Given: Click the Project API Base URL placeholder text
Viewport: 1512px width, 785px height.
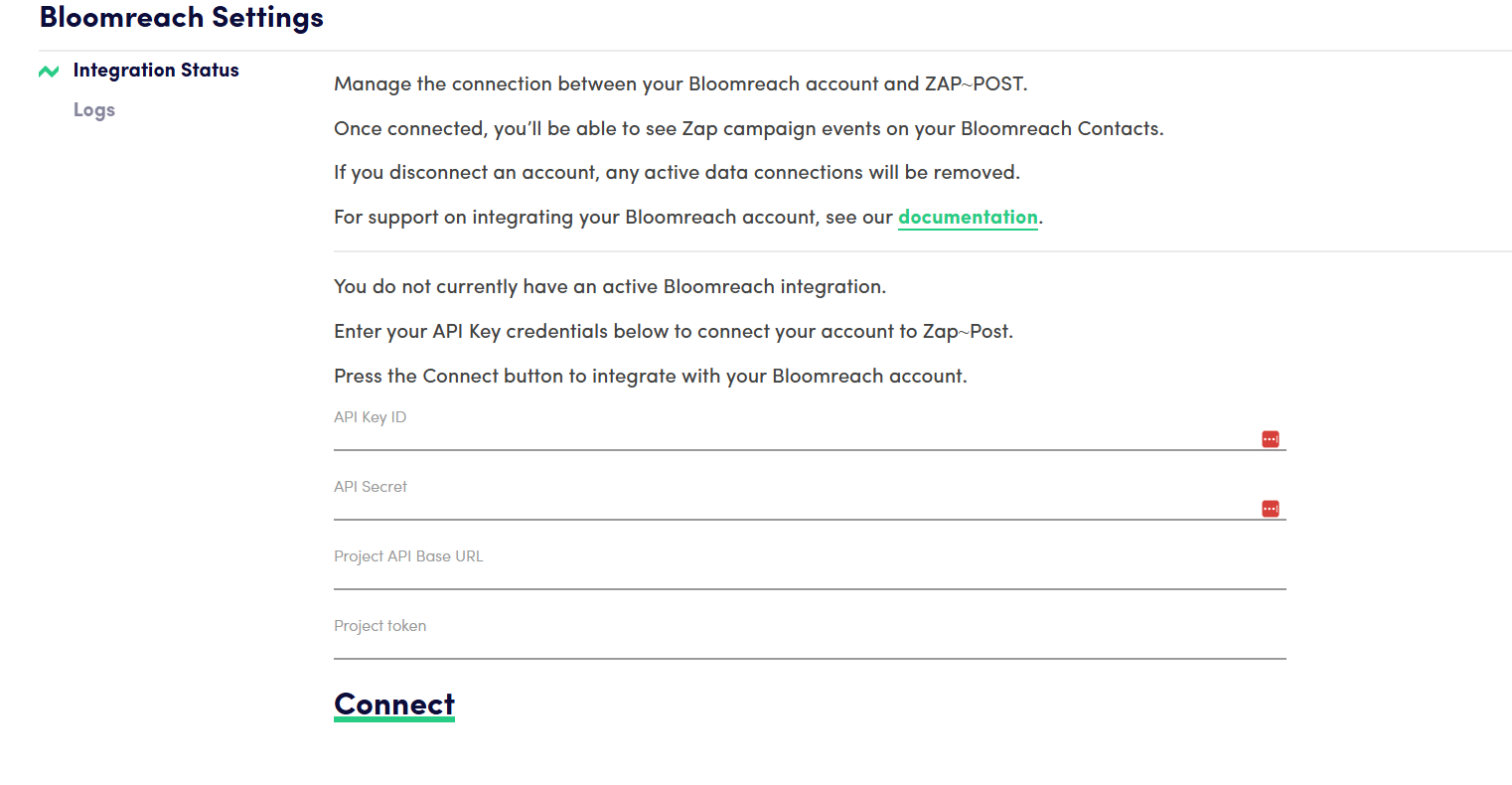Looking at the screenshot, I should click(x=408, y=555).
